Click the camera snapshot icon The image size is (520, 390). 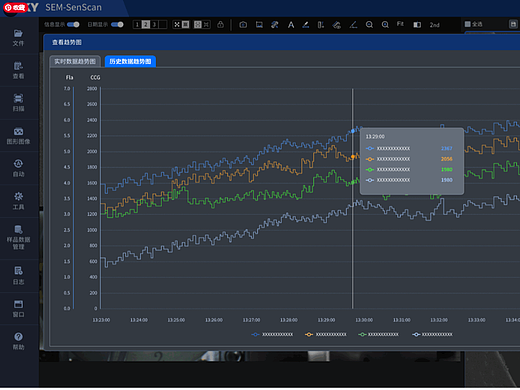pyautogui.click(x=243, y=25)
